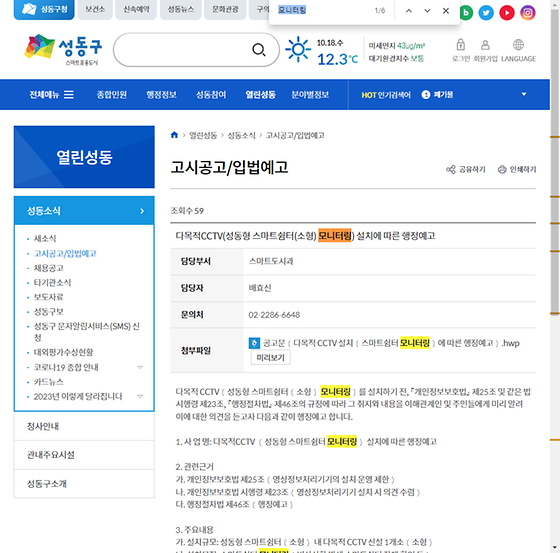Click the 성동소식 breadcrumb link

coord(241,135)
